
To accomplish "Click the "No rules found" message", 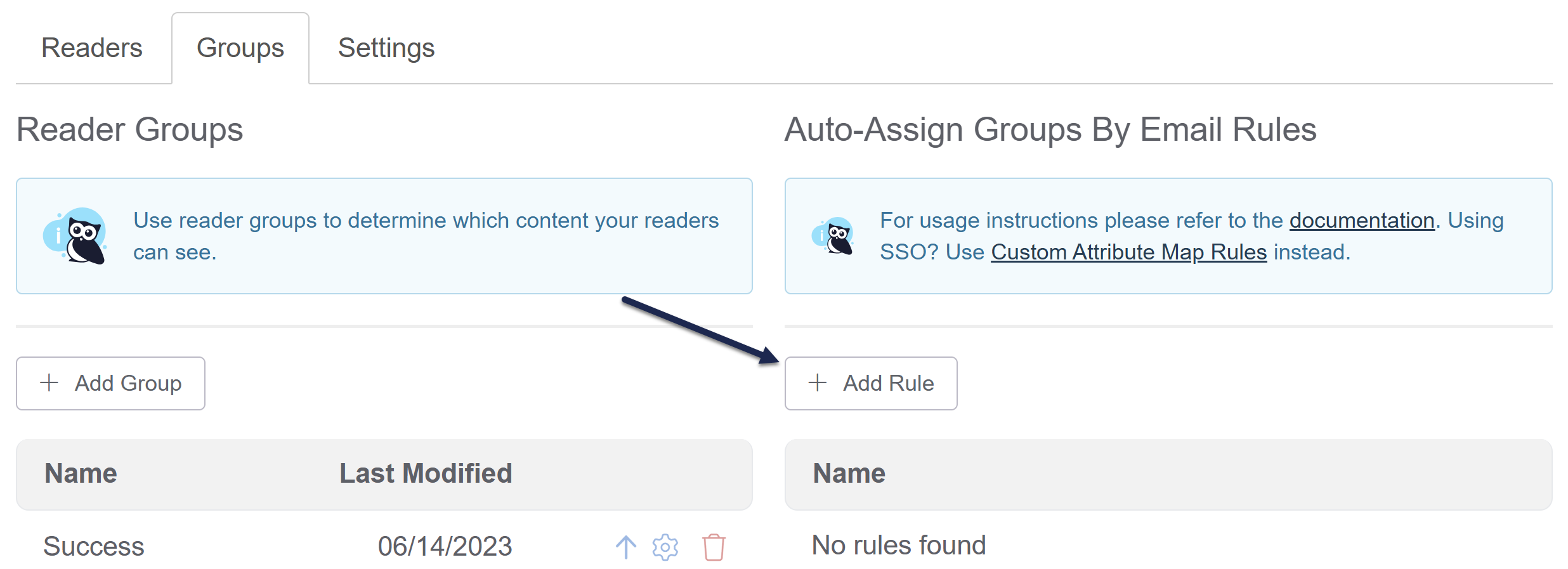I will (899, 545).
